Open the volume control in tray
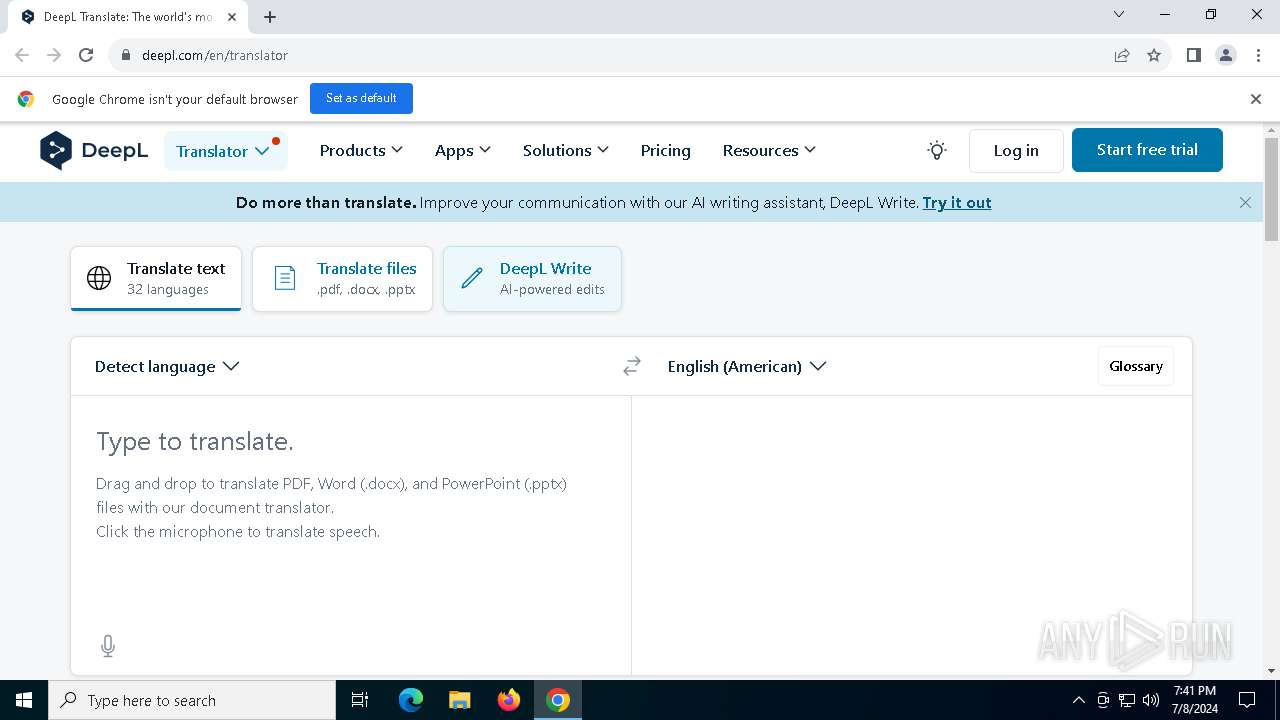 click(x=1151, y=700)
